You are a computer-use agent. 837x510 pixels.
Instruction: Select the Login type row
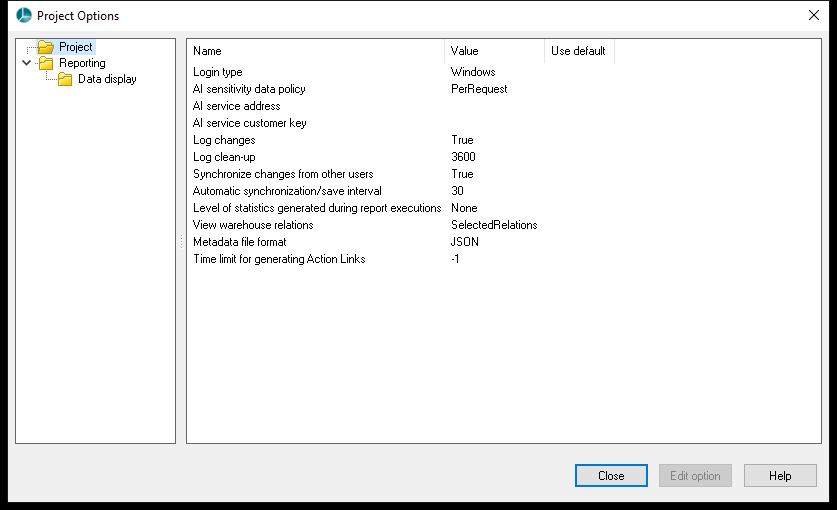coord(218,72)
